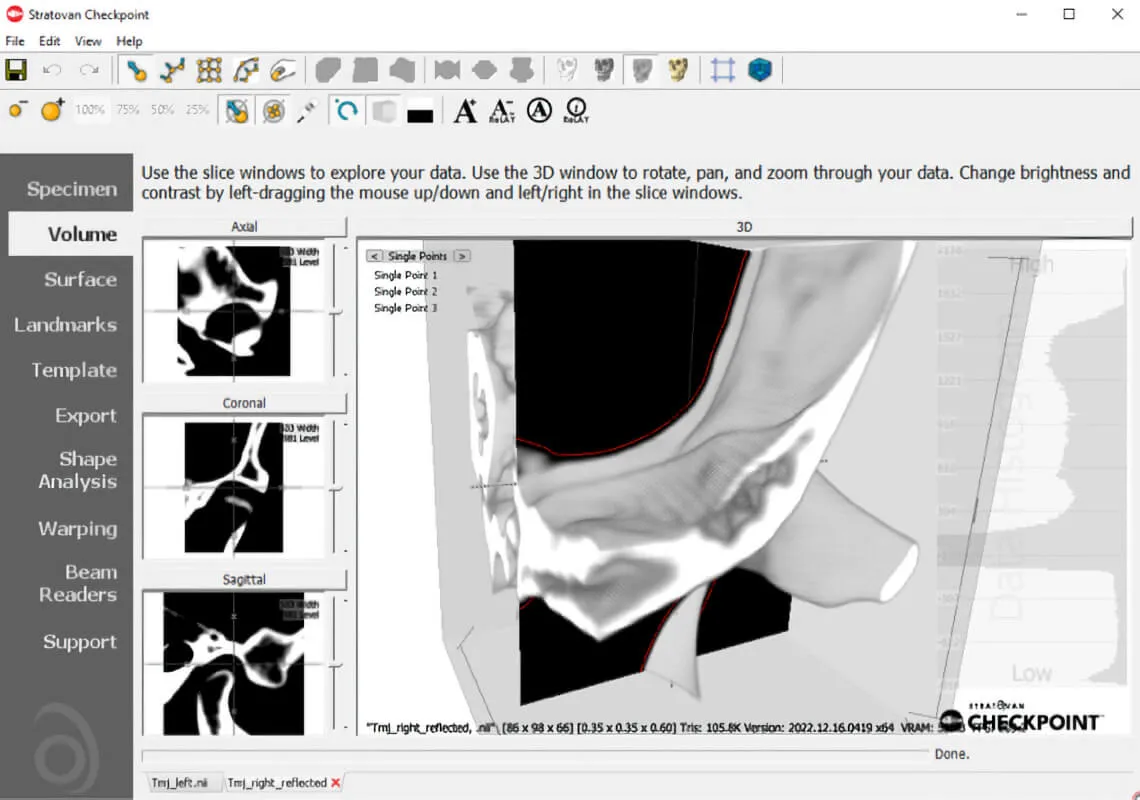The width and height of the screenshot is (1140, 800).
Task: Select Single Point 2 in the list
Action: 405,292
